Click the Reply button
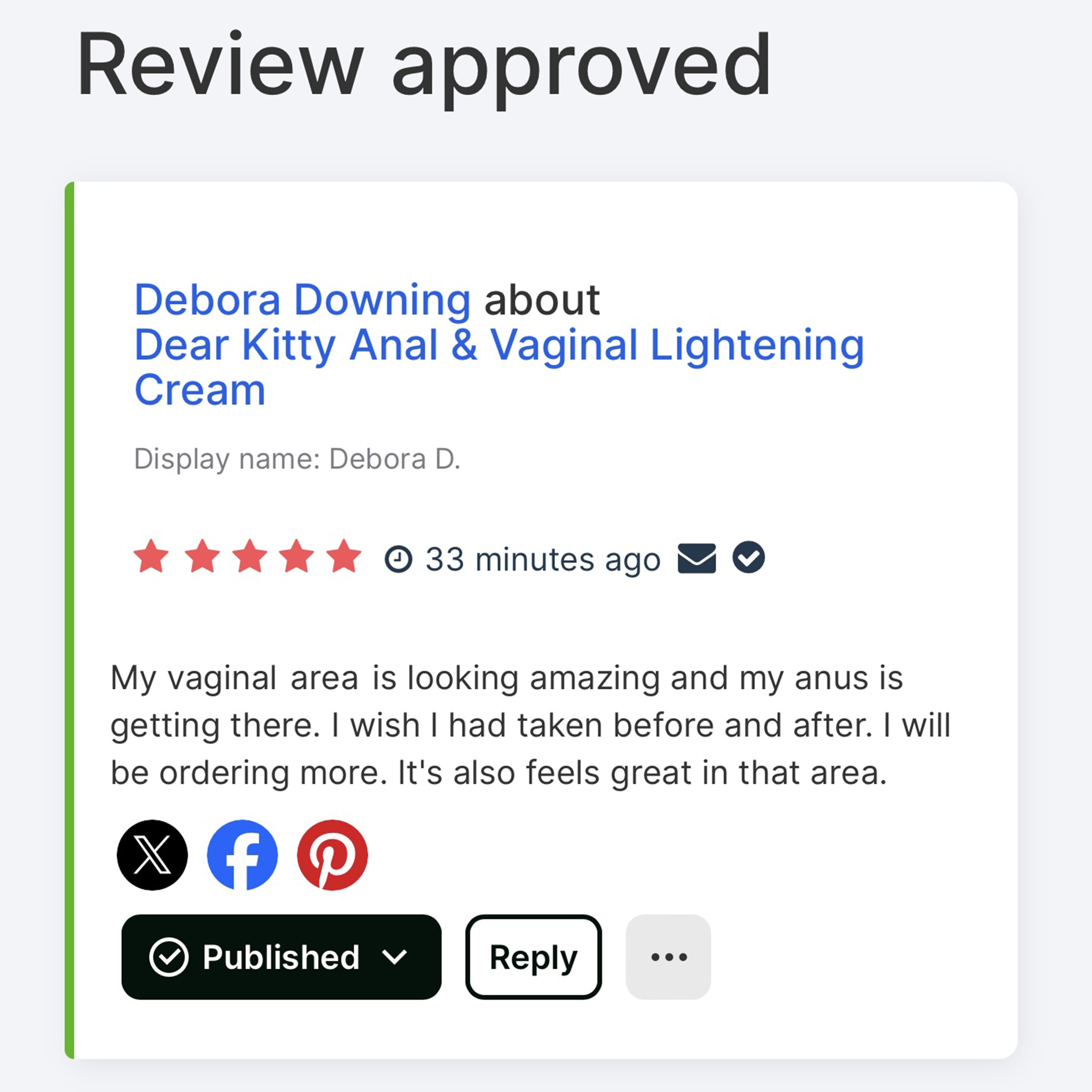Image resolution: width=1092 pixels, height=1092 pixels. [534, 957]
